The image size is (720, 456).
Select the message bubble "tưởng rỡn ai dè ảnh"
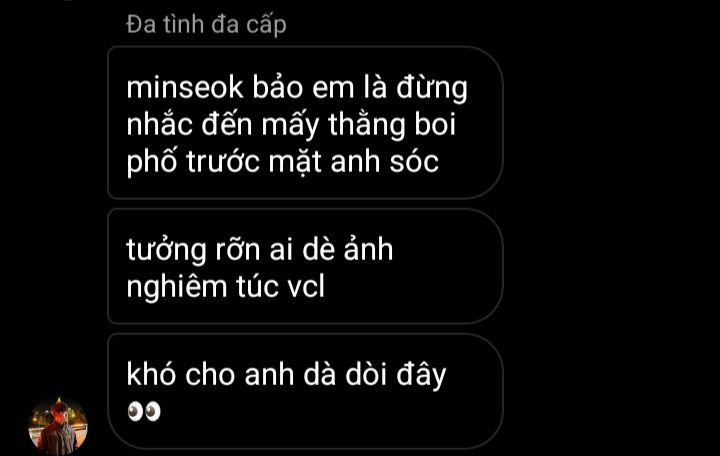pos(305,266)
